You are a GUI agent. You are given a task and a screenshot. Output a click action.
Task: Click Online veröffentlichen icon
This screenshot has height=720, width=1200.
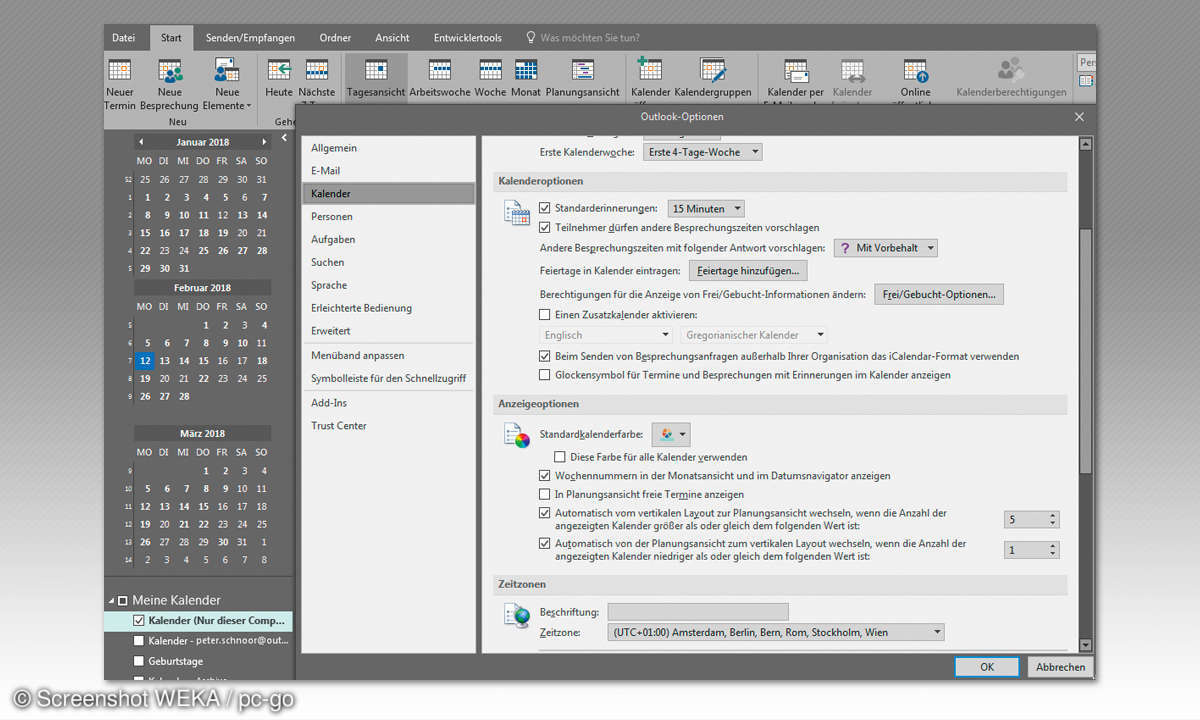[916, 71]
